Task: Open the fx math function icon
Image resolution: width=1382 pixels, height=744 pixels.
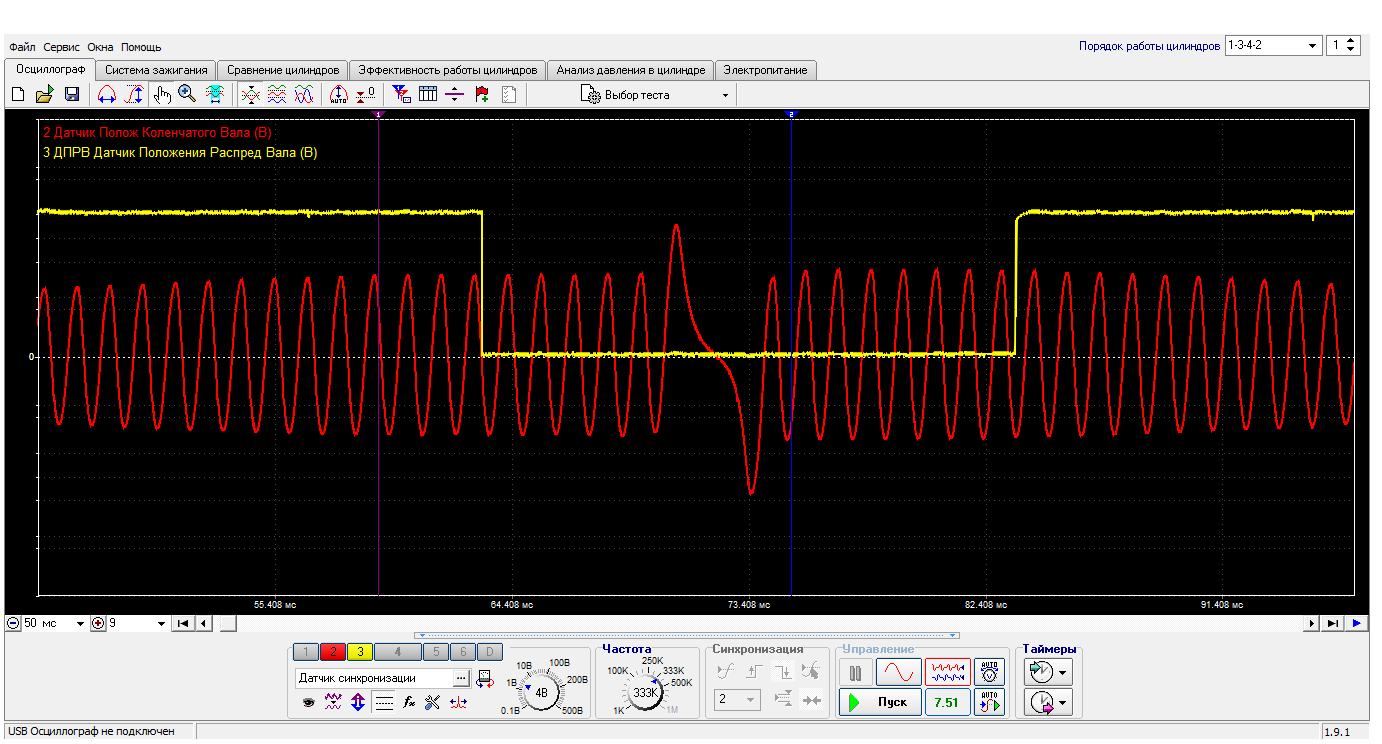Action: pos(408,702)
